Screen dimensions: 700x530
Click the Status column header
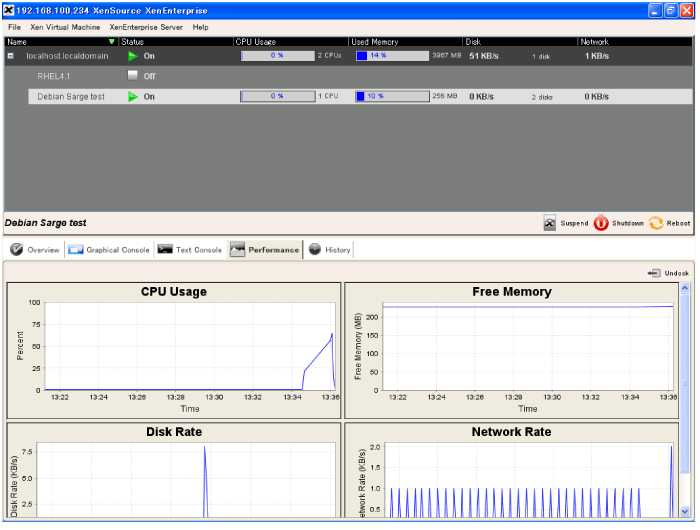click(x=176, y=42)
